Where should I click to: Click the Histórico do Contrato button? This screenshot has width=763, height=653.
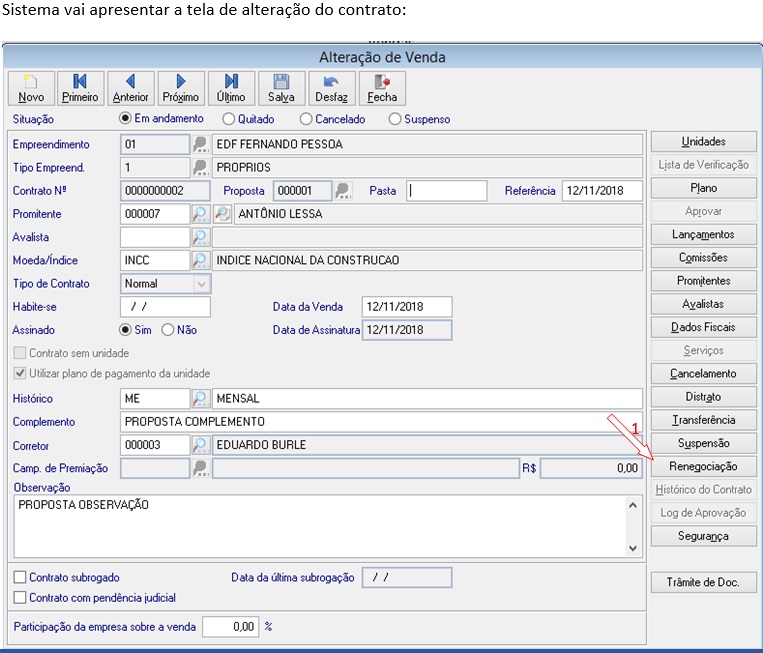703,490
